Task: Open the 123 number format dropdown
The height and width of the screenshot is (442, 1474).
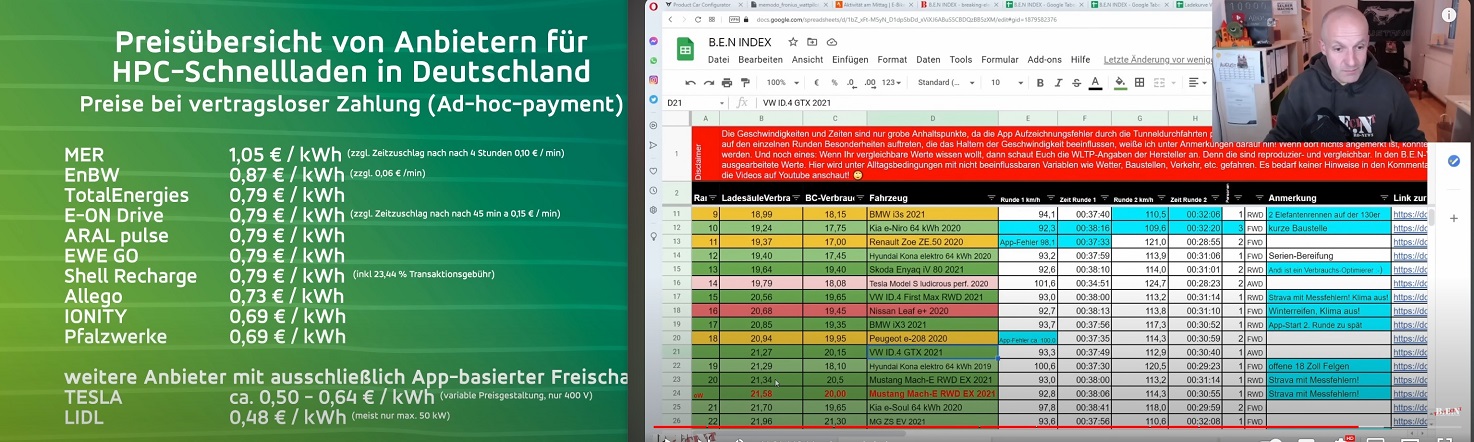Action: point(891,83)
